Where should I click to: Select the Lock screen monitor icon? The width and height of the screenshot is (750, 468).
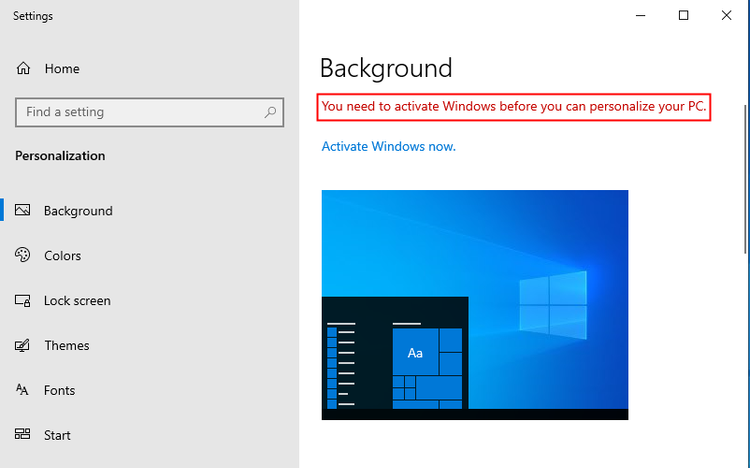point(23,301)
